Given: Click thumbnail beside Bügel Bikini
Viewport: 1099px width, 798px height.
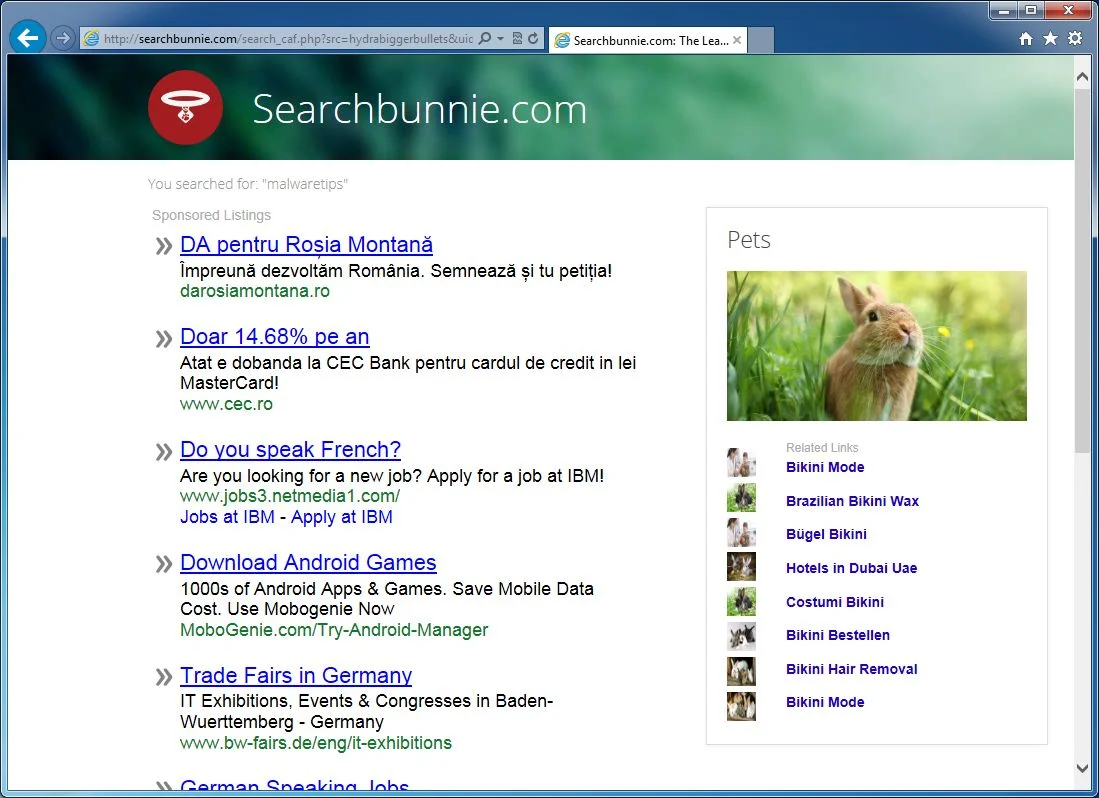Looking at the screenshot, I should (742, 532).
